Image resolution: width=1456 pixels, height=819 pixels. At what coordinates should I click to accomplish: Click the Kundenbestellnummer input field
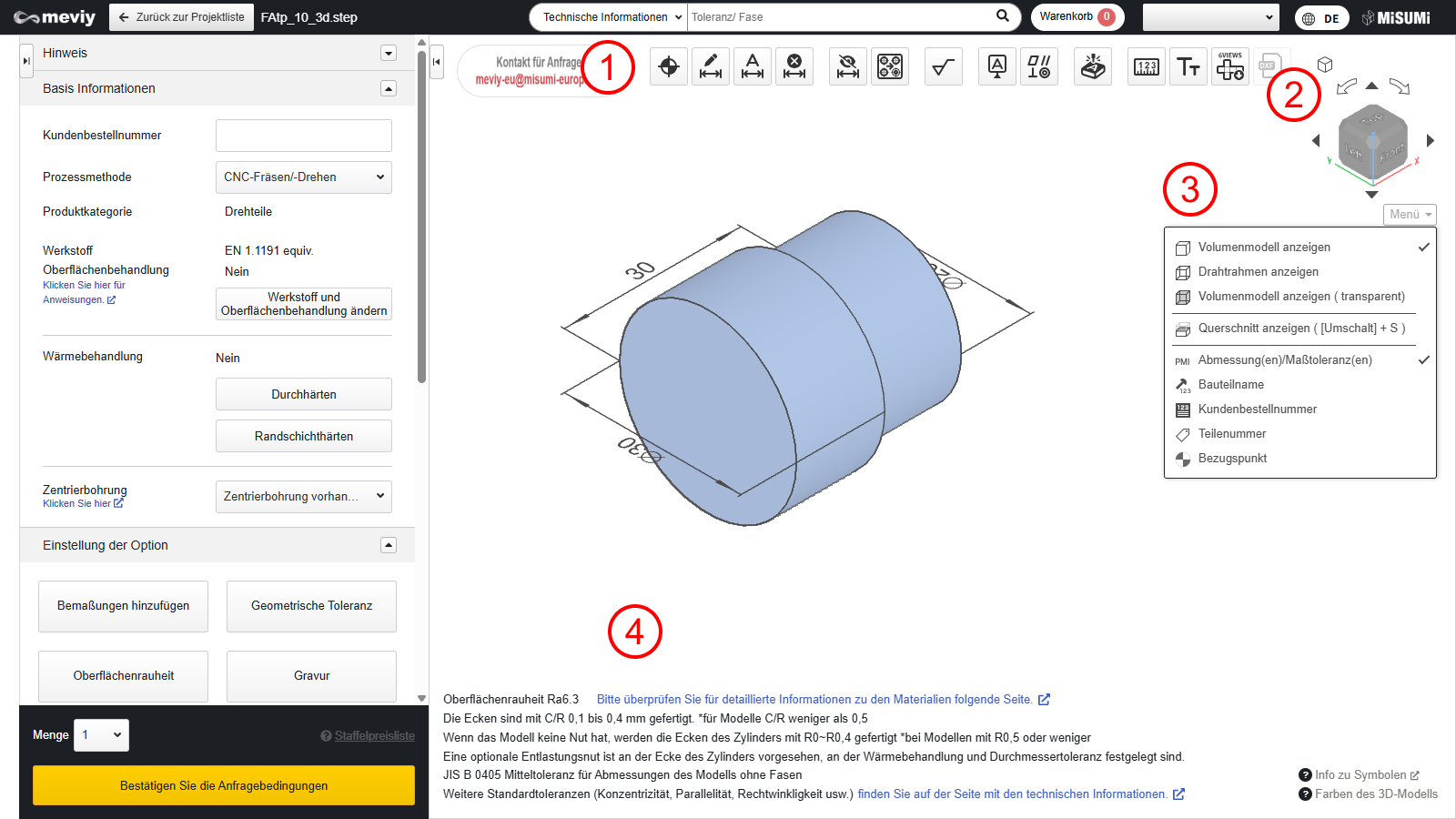point(303,136)
